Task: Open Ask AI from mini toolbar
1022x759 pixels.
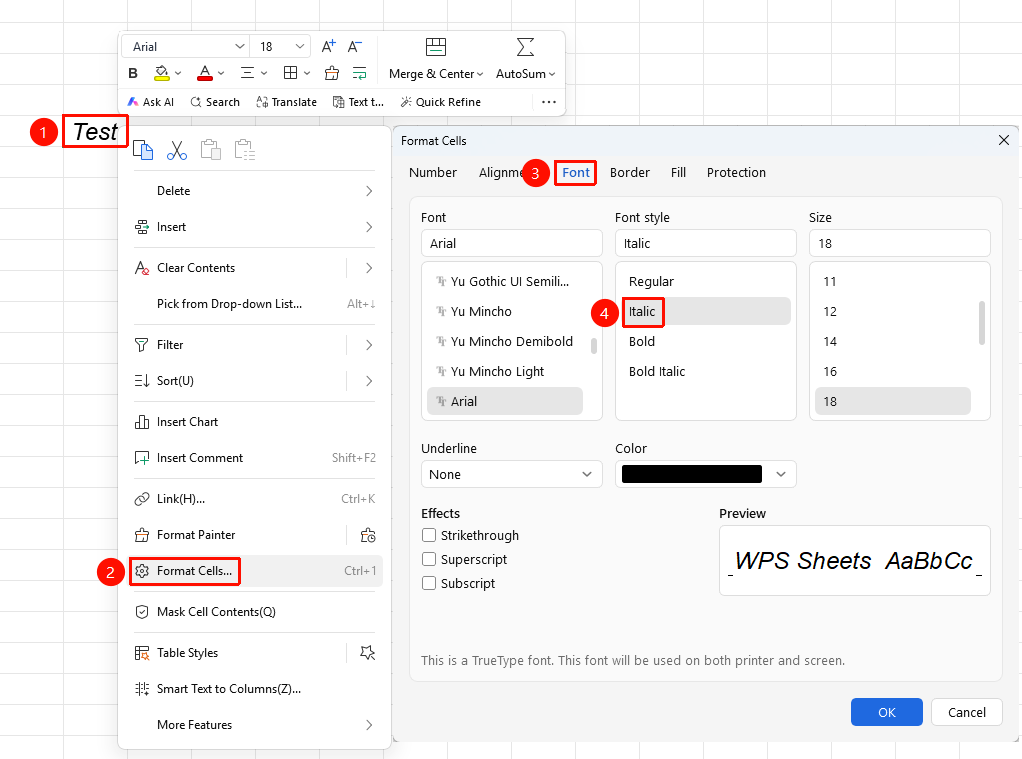Action: pos(151,102)
